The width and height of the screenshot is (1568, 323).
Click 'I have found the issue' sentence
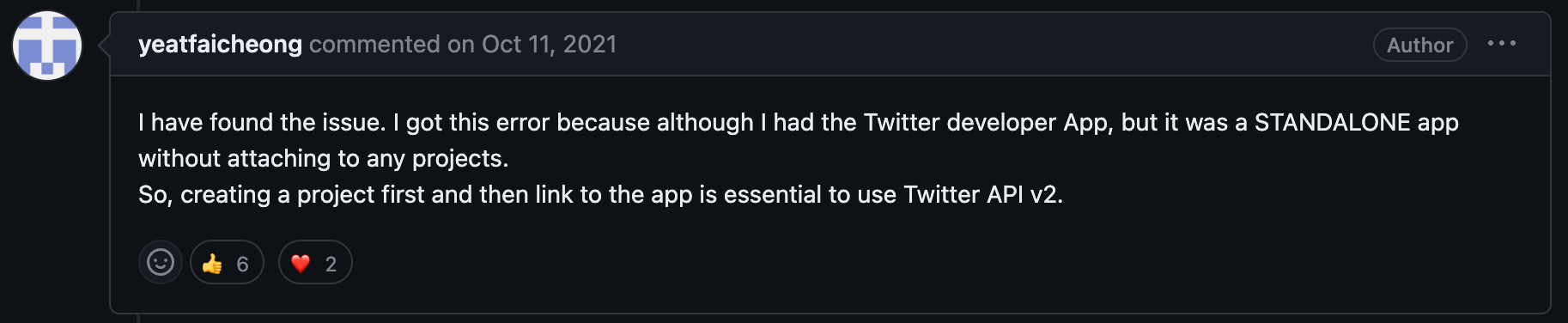[x=262, y=122]
